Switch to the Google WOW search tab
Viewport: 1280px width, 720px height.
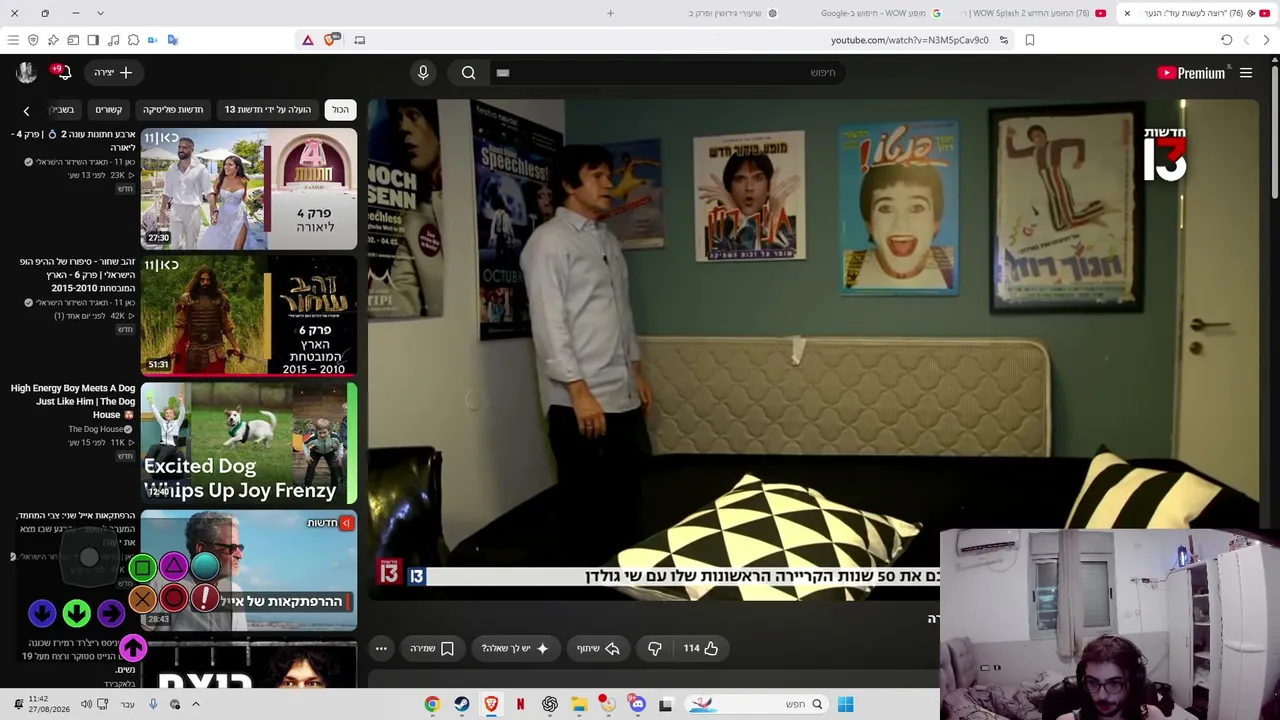[x=880, y=13]
